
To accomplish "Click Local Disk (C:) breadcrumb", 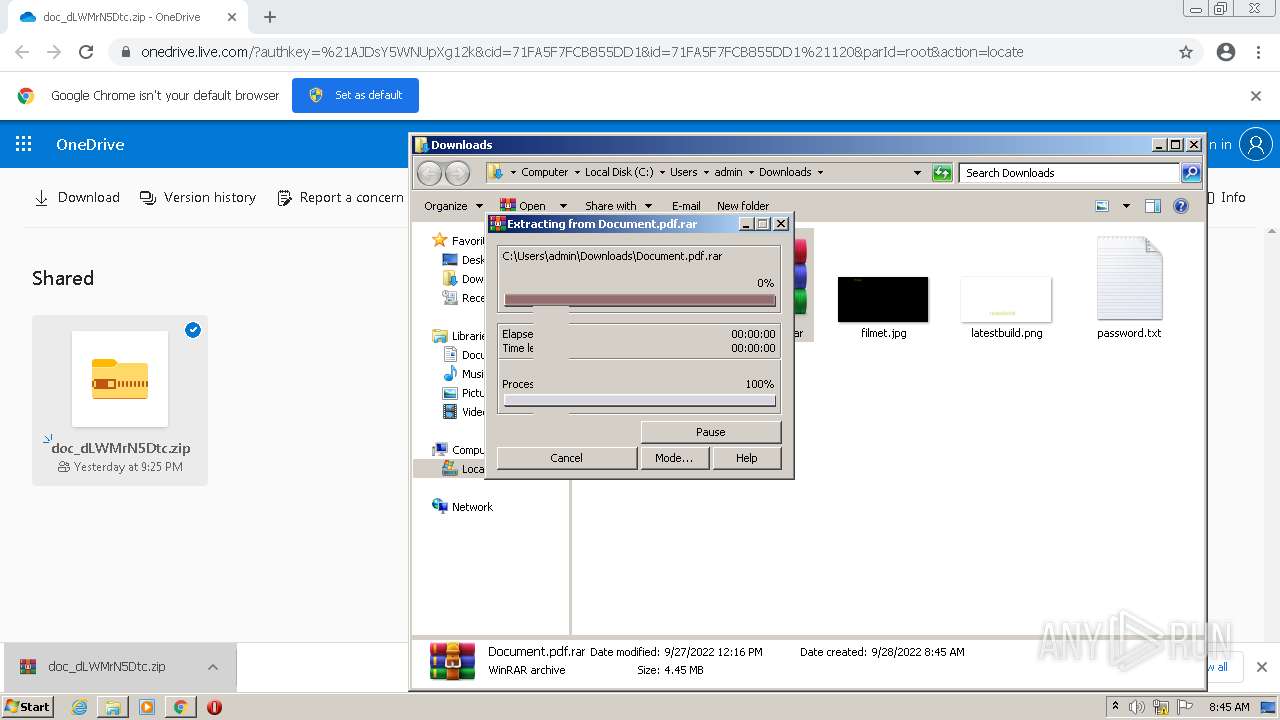I will point(619,172).
